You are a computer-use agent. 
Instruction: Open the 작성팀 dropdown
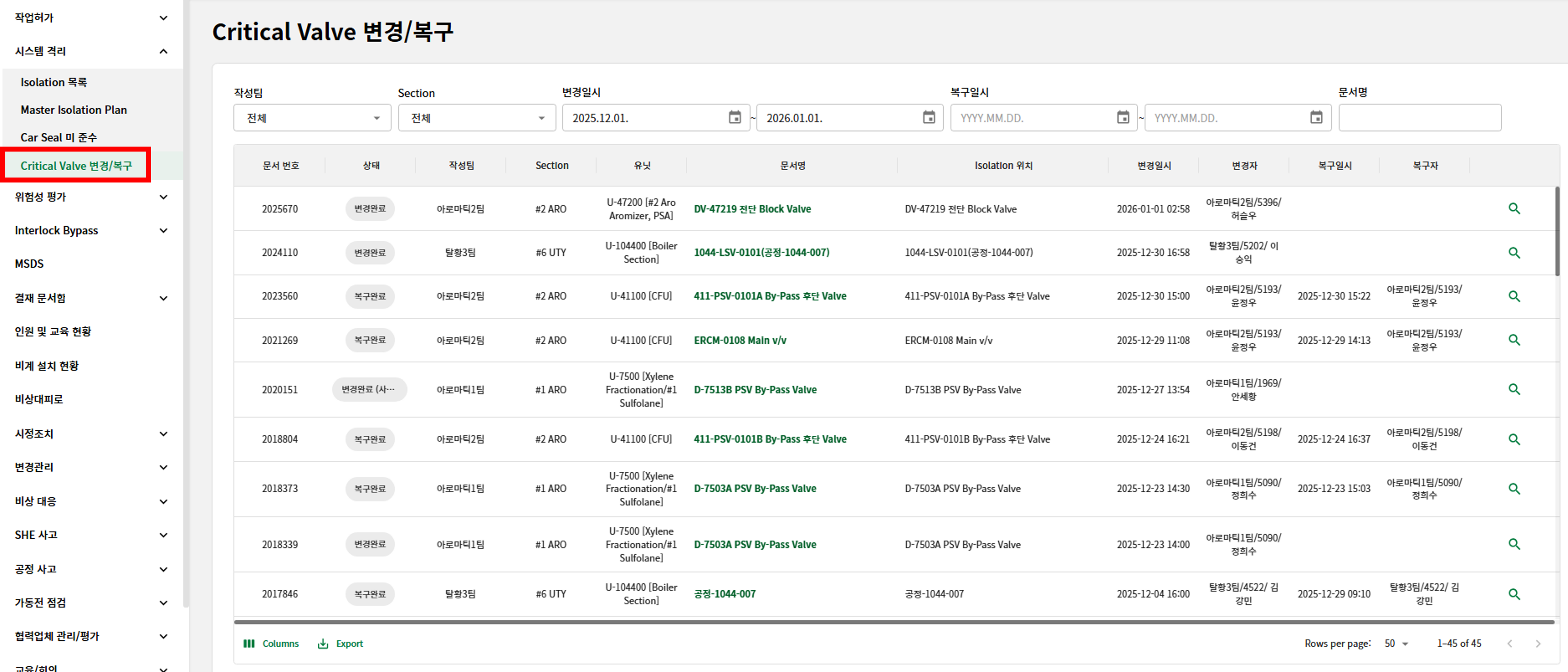tap(312, 118)
